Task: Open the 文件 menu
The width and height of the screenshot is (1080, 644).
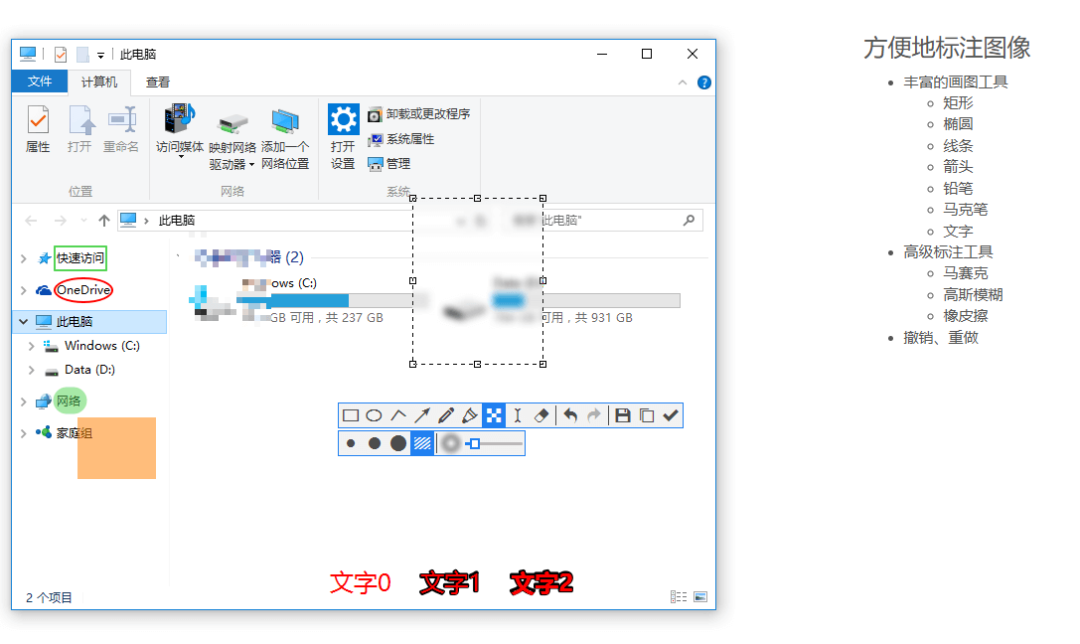Action: pyautogui.click(x=39, y=82)
